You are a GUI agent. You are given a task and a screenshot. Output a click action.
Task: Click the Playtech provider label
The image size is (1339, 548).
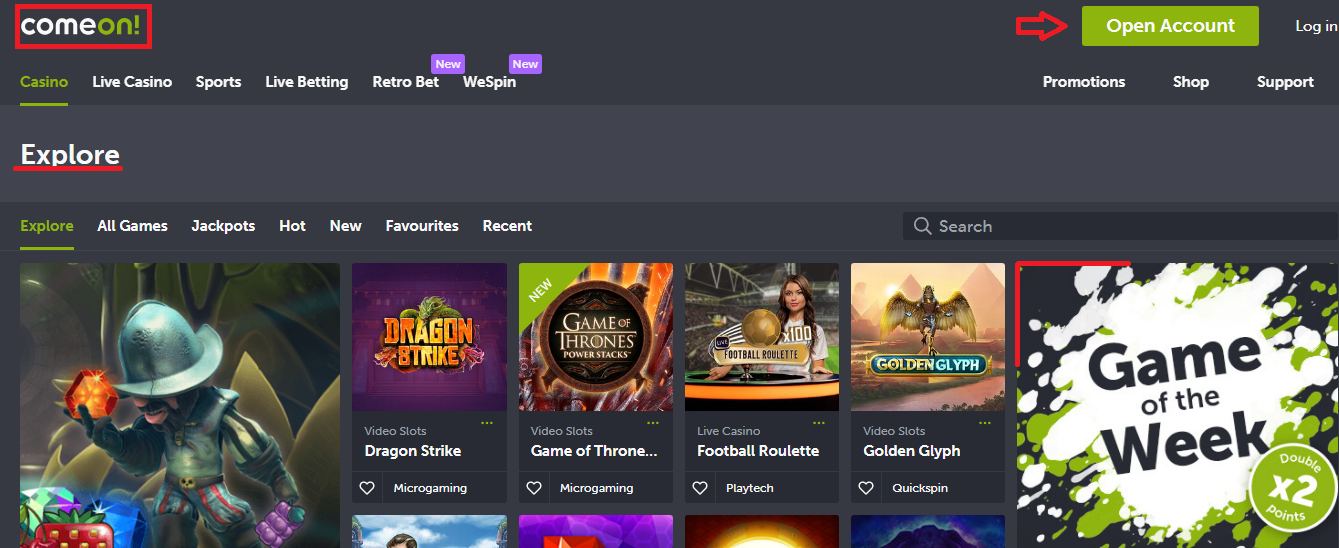[750, 488]
